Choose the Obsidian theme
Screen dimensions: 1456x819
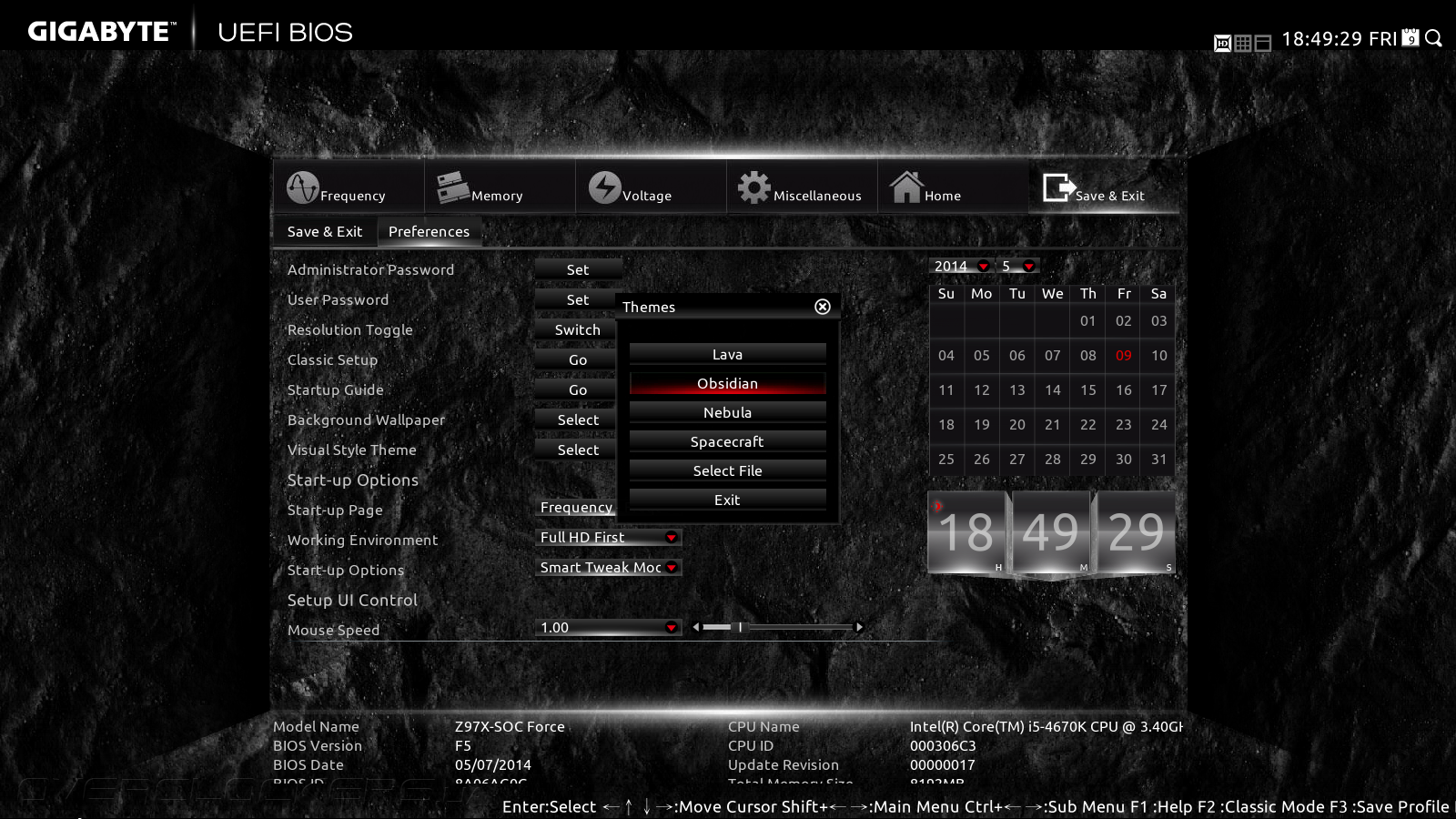(x=727, y=383)
